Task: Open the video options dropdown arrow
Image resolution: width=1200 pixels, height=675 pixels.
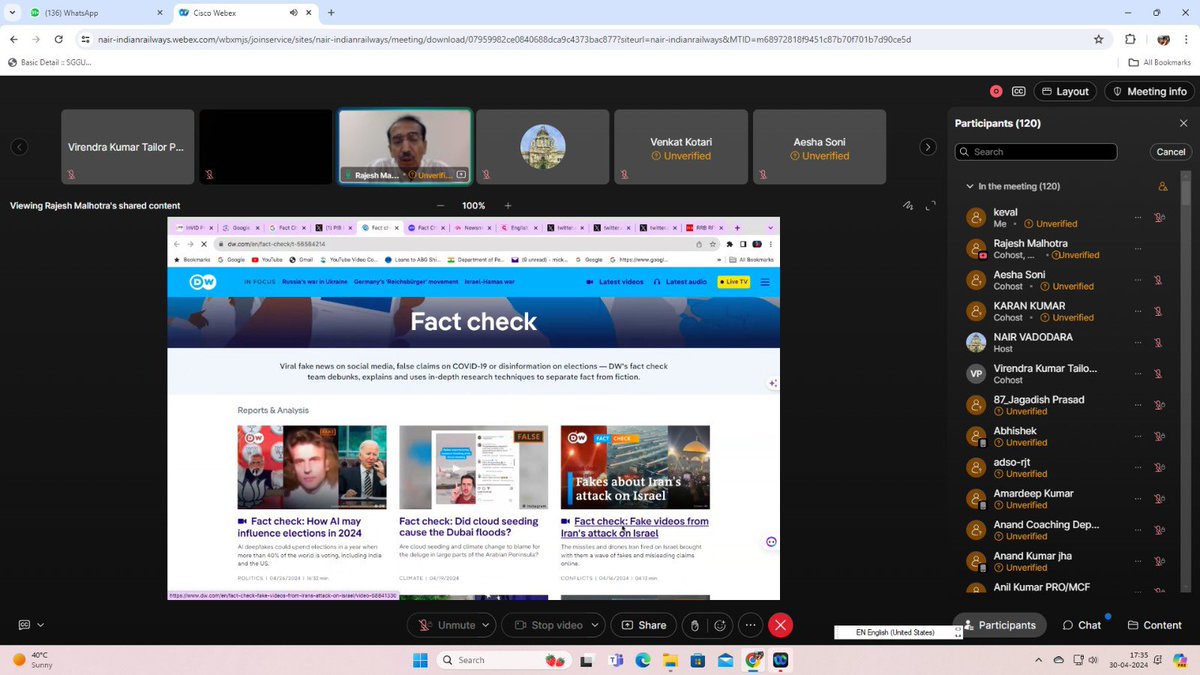Action: [596, 625]
